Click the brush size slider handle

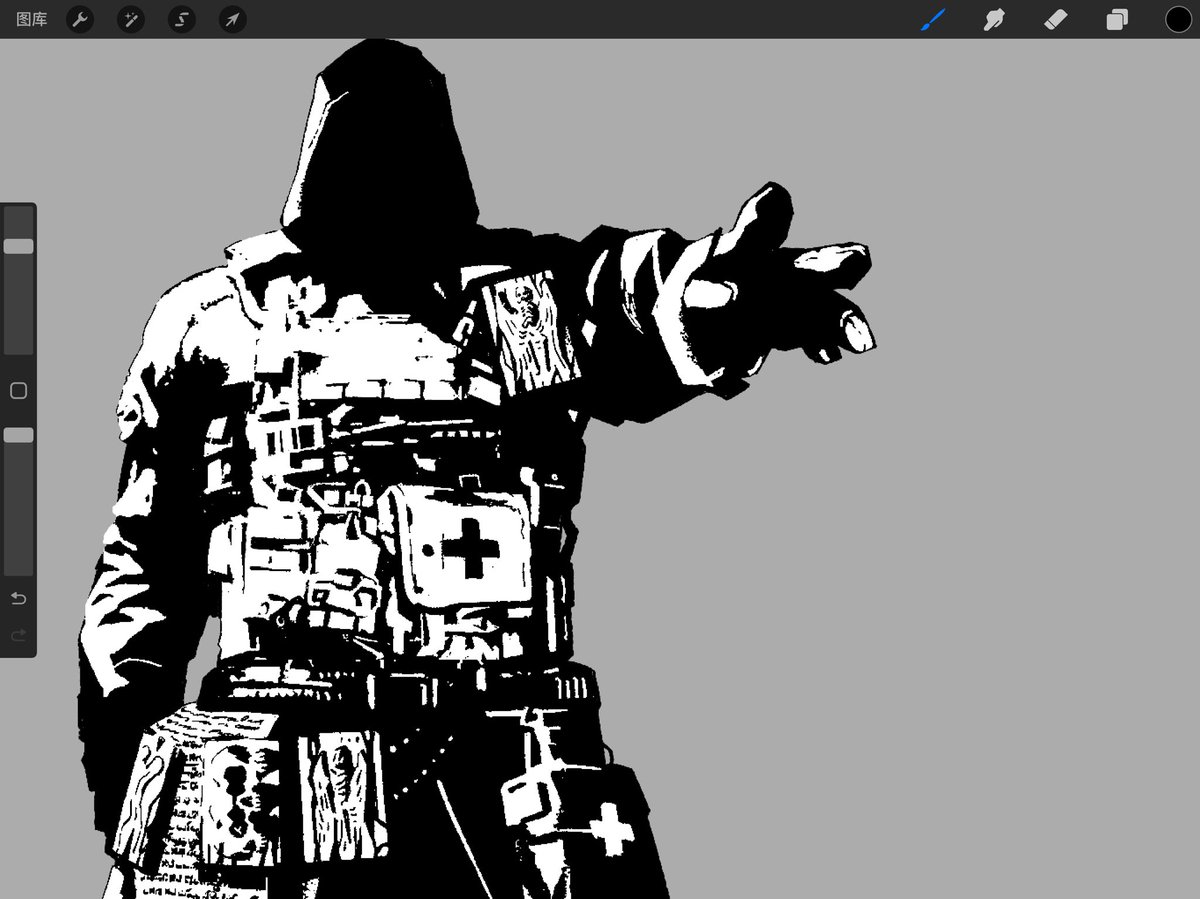[x=18, y=246]
